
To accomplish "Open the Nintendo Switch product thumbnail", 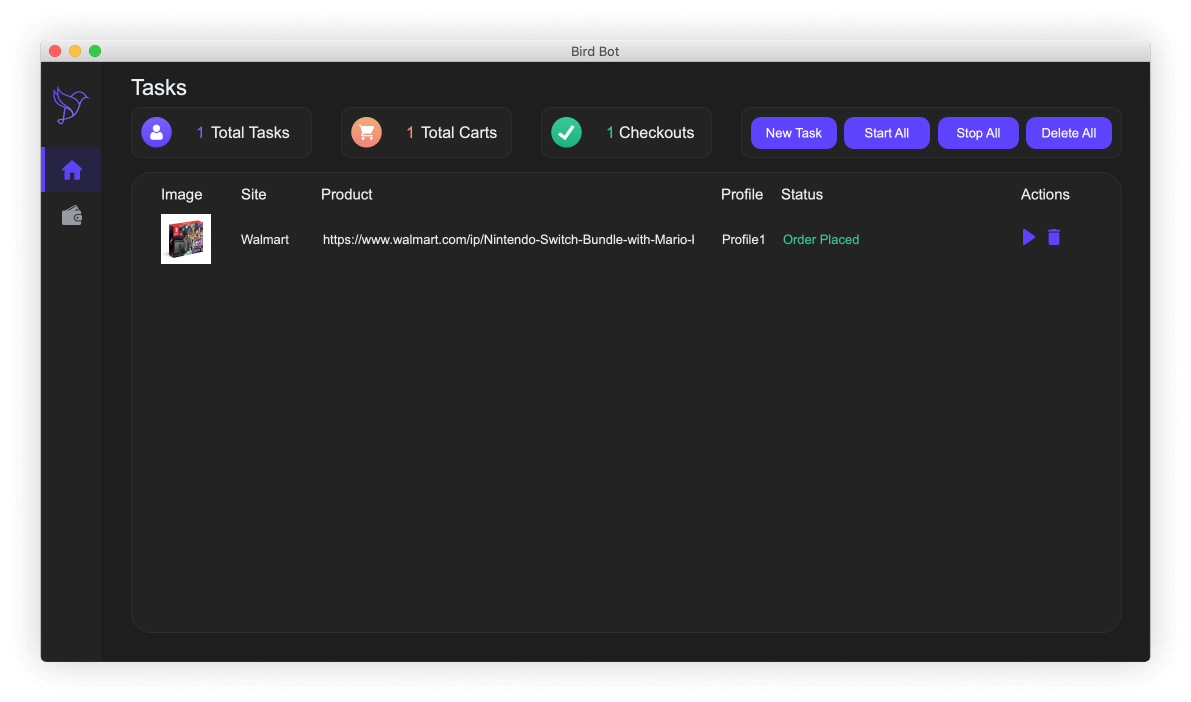I will click(x=186, y=239).
